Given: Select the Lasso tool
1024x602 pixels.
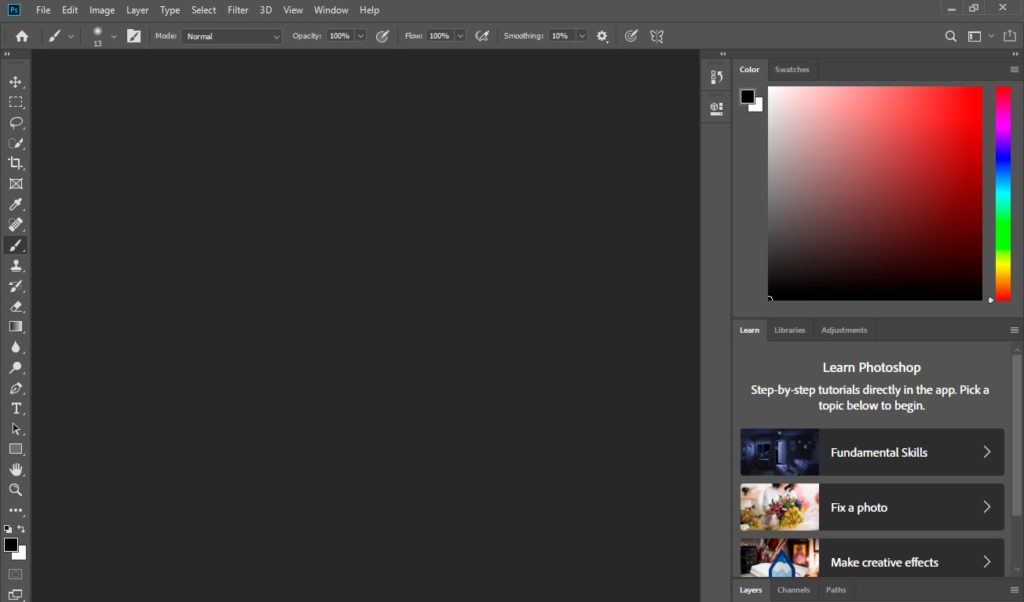Looking at the screenshot, I should coord(16,122).
